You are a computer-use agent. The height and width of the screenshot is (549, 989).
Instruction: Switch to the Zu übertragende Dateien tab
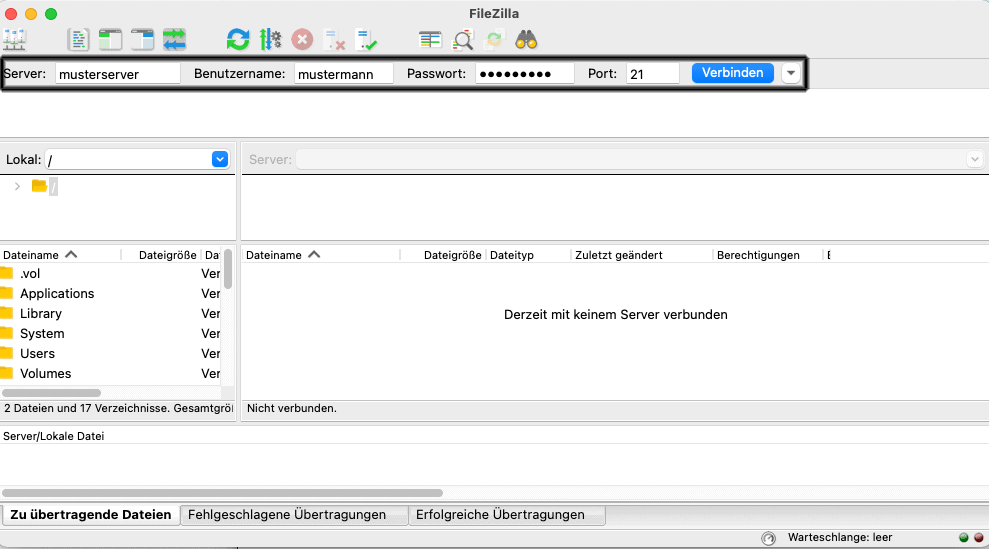pyautogui.click(x=91, y=515)
